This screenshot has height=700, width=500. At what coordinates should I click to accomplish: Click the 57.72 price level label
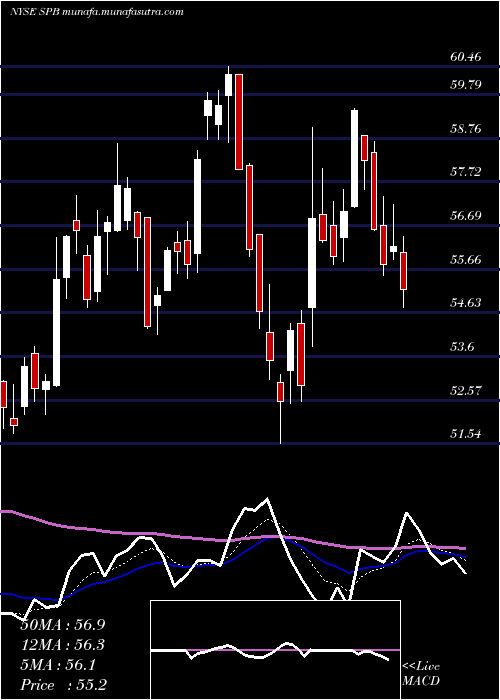[x=466, y=171]
